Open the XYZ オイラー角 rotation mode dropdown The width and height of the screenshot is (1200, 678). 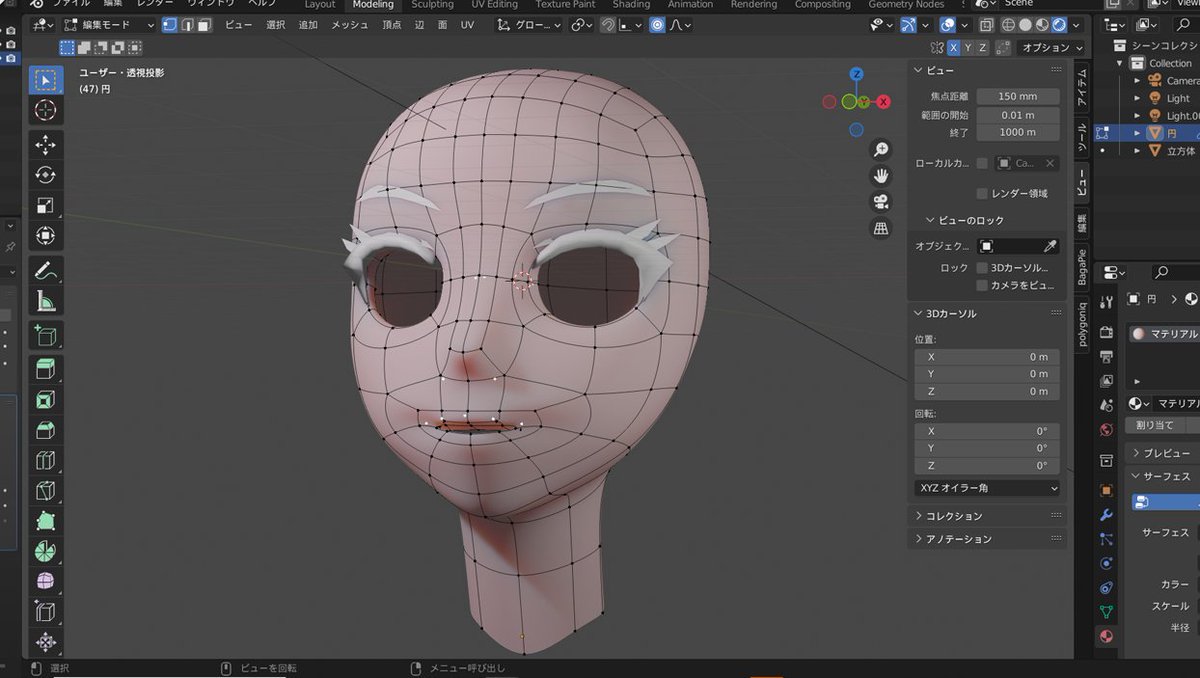987,488
